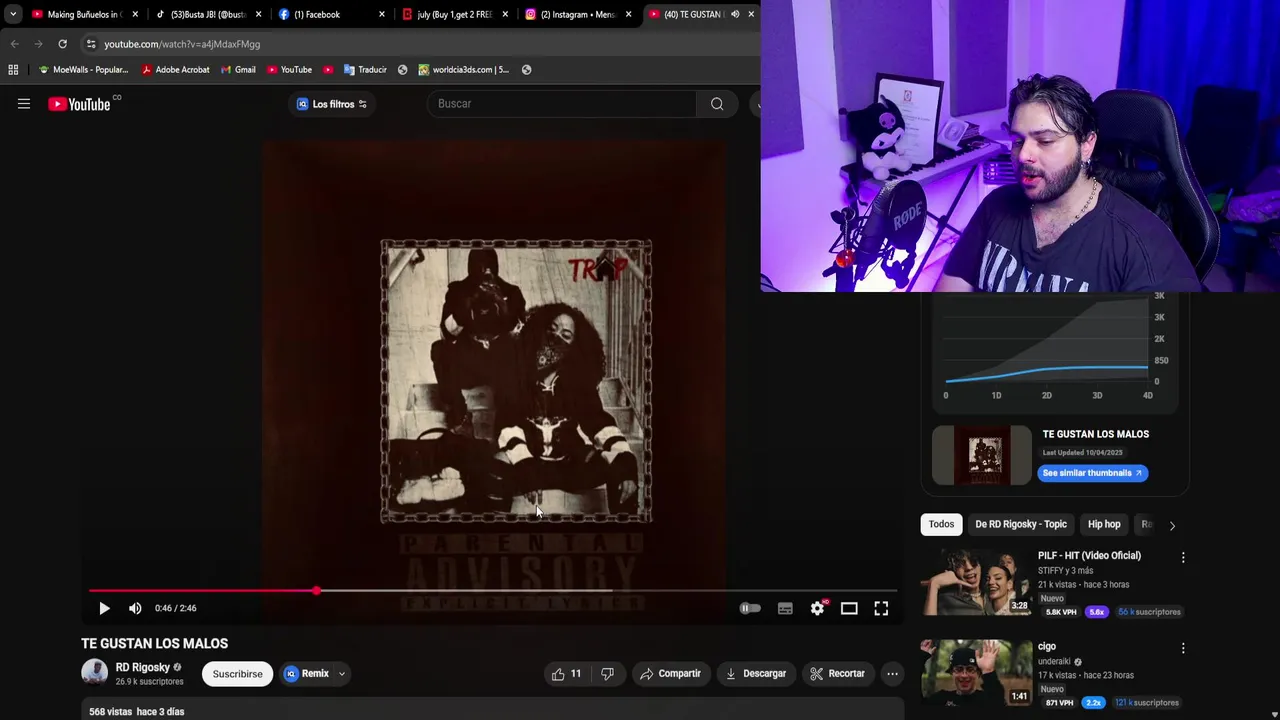Image resolution: width=1280 pixels, height=720 pixels.
Task: Click the cigo video title
Action: point(1047,647)
